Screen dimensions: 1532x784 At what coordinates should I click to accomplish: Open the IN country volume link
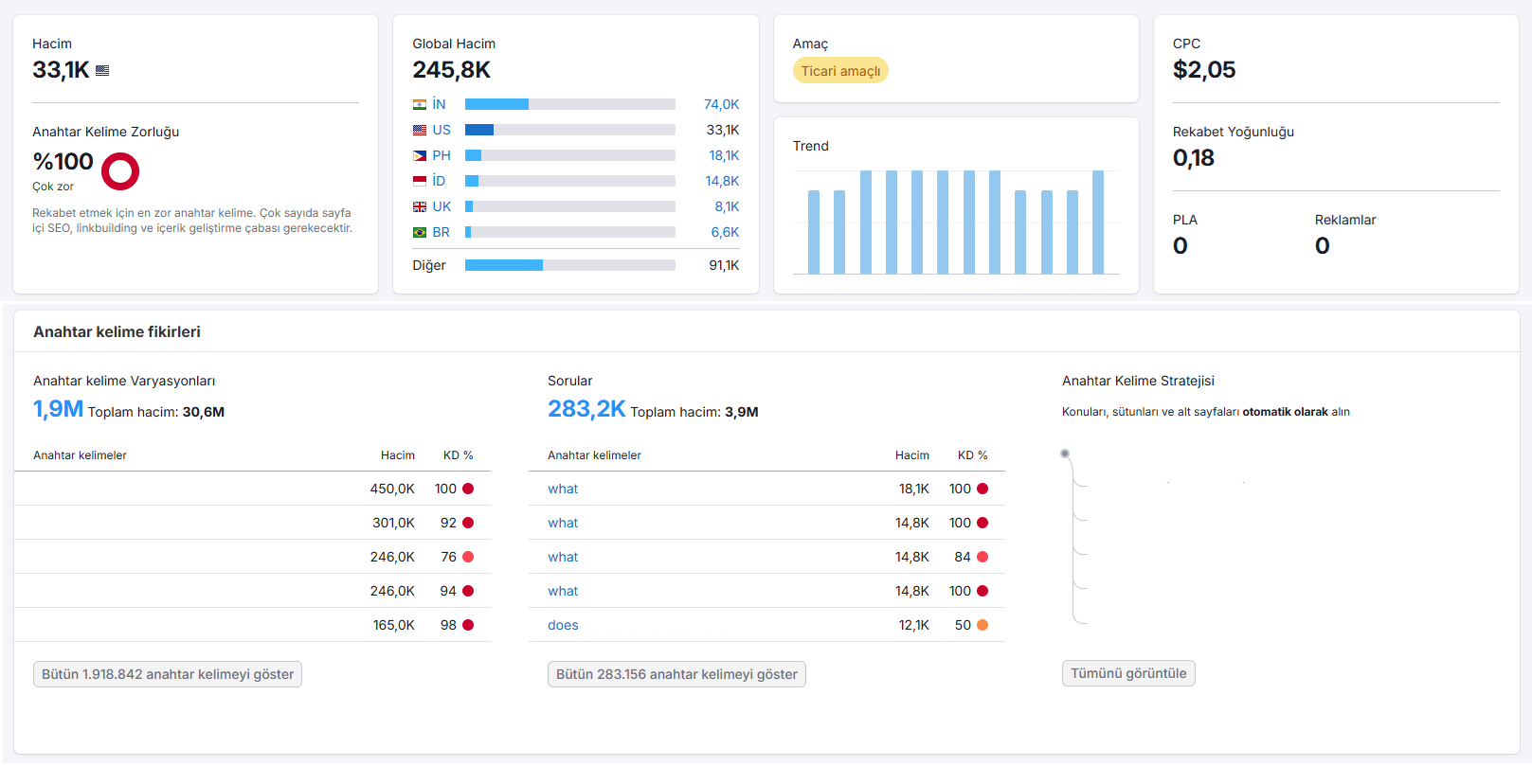[x=721, y=104]
